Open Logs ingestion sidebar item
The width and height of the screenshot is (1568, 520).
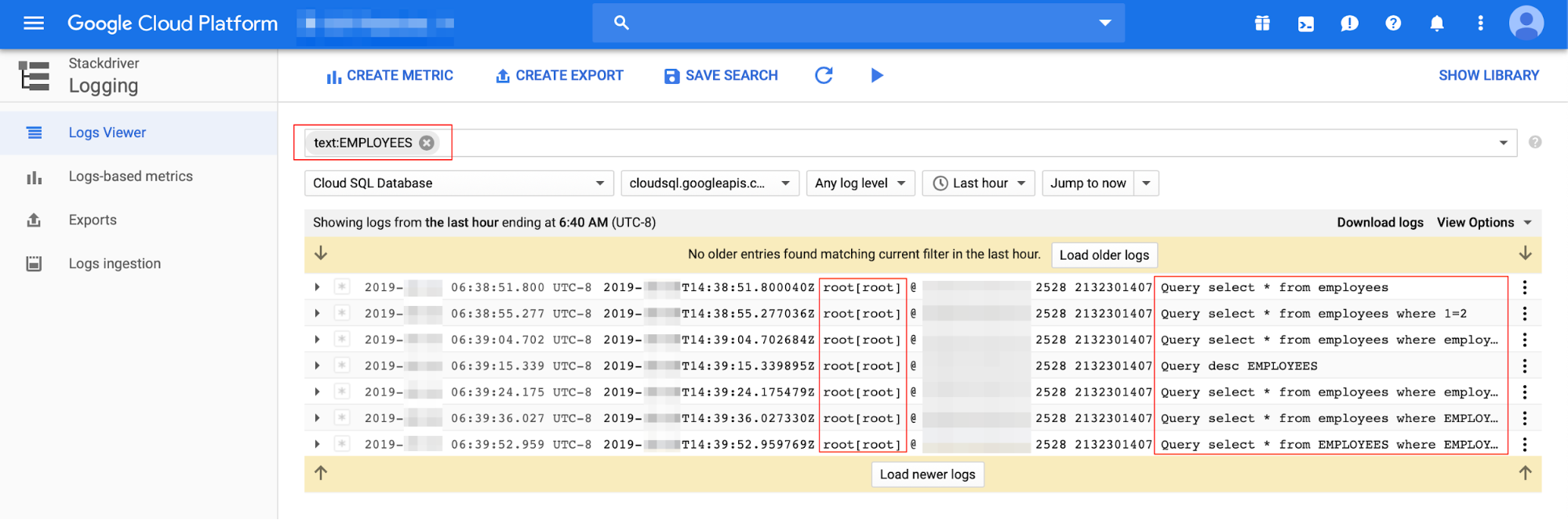(115, 264)
